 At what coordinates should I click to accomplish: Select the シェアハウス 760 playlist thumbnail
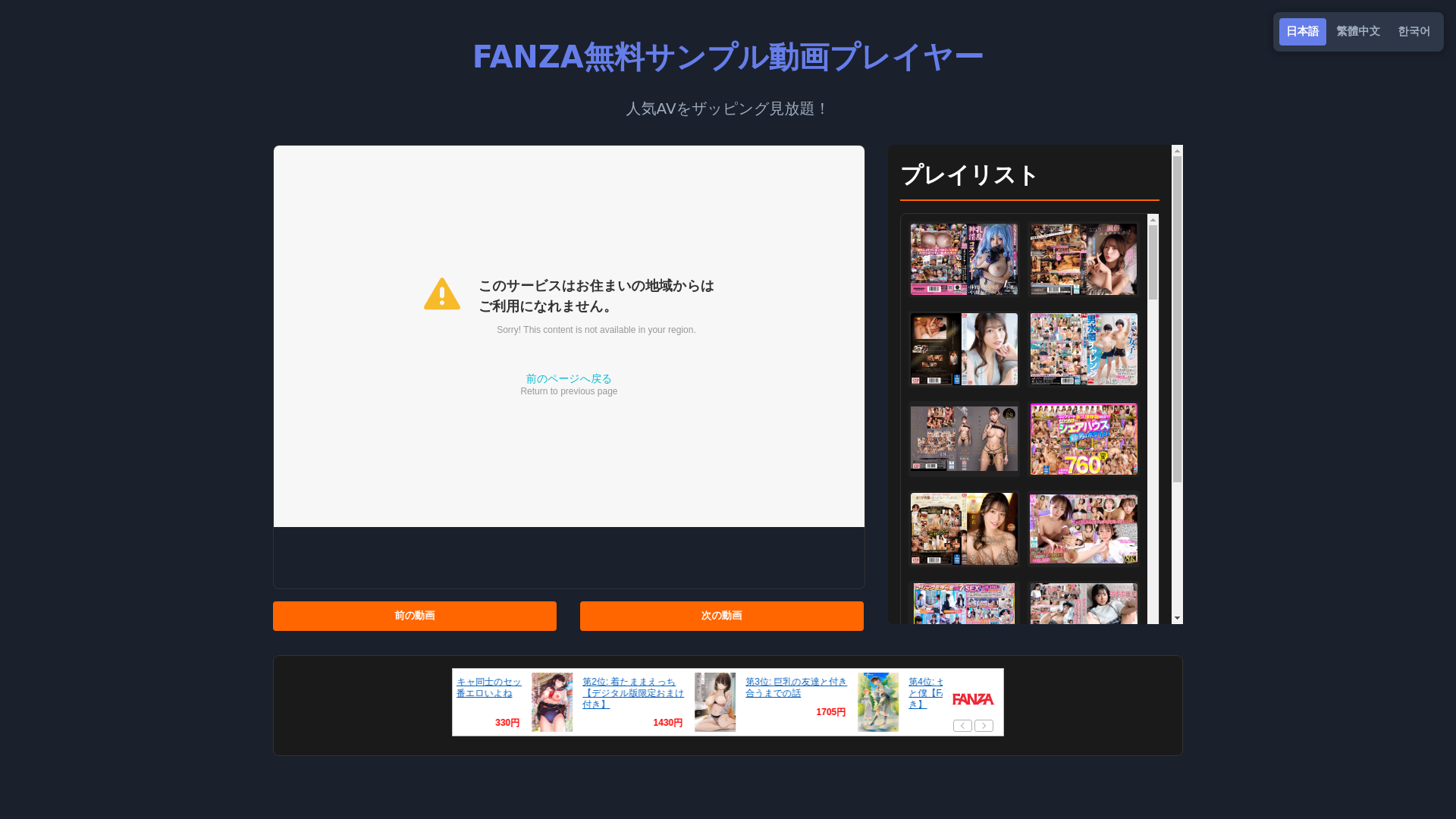point(1084,439)
